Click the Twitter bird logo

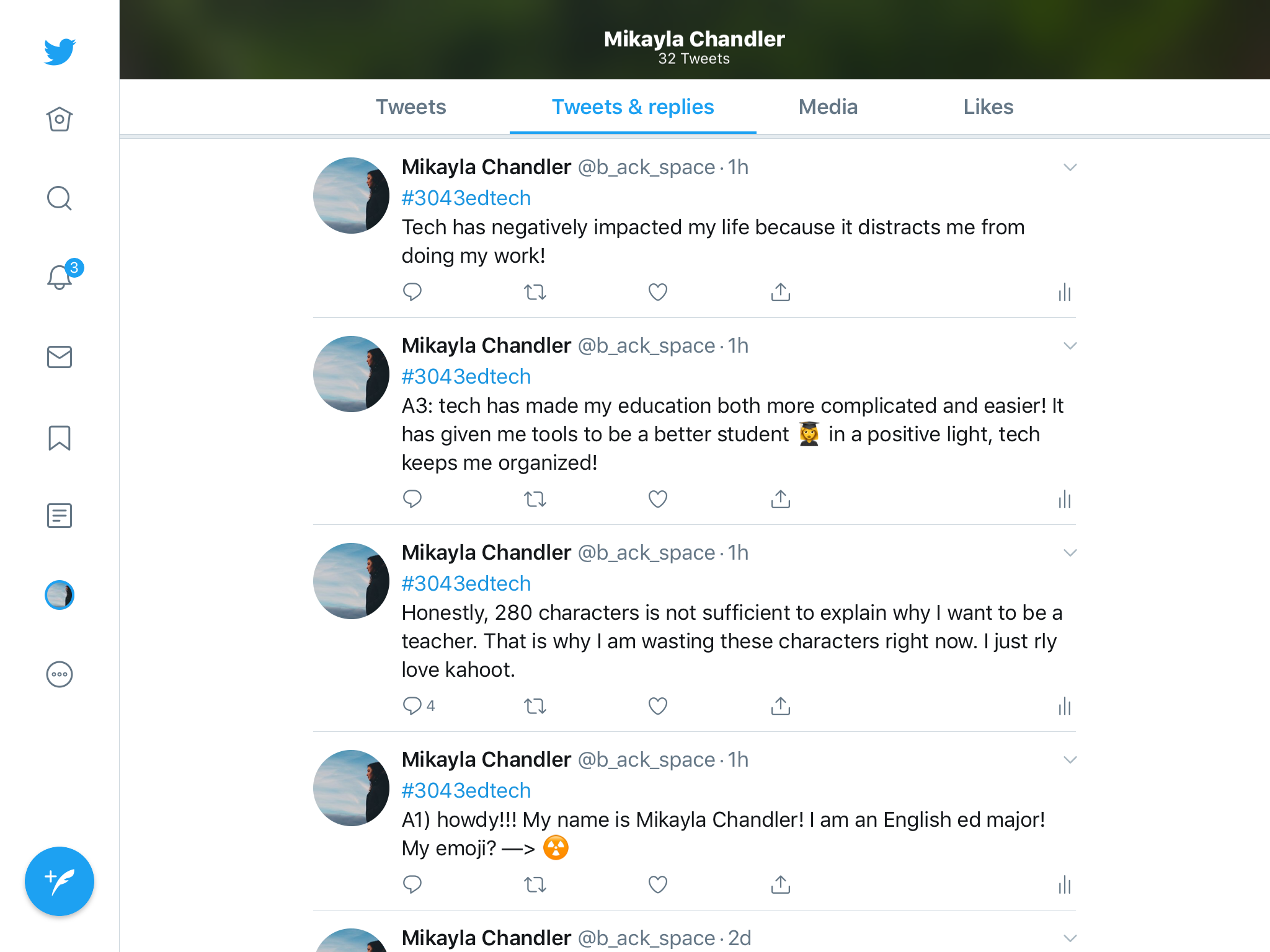[x=60, y=51]
